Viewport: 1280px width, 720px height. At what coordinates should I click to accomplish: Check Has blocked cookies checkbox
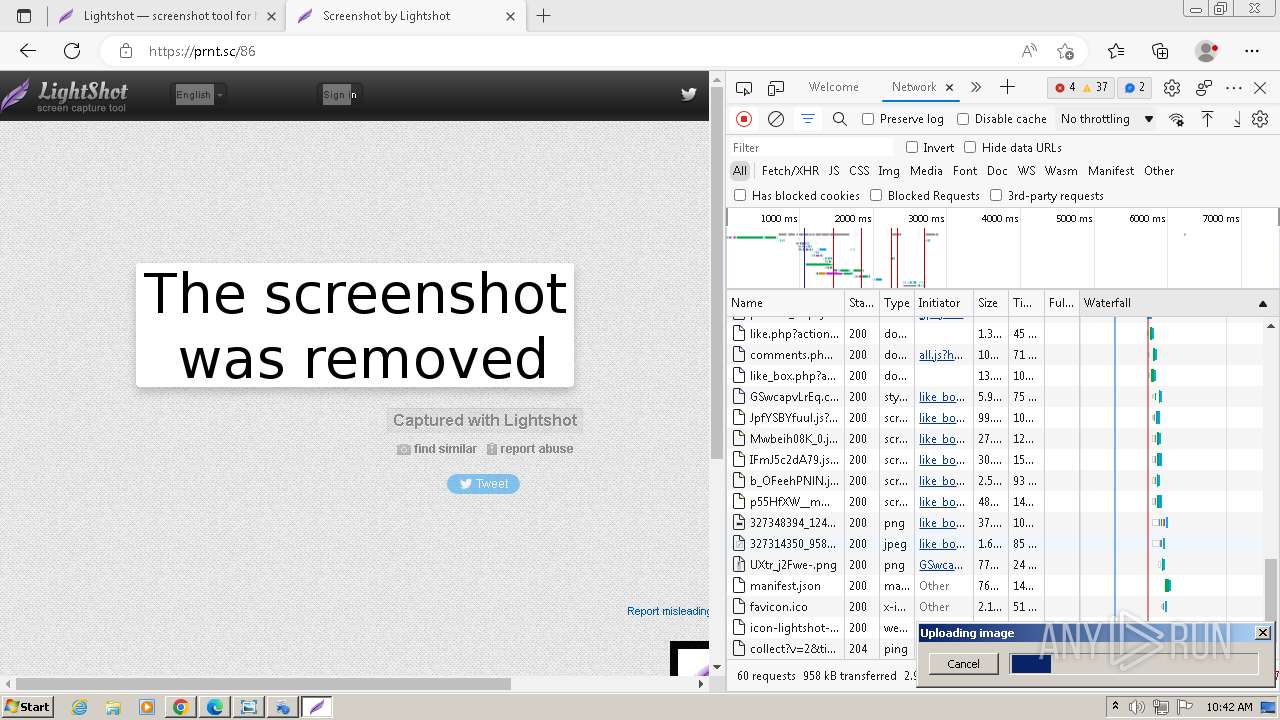(x=740, y=195)
